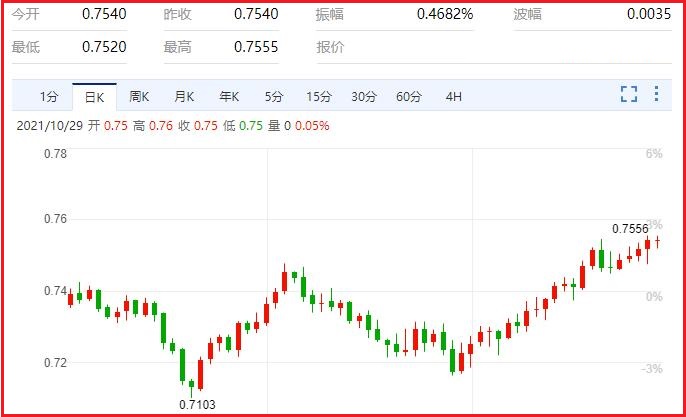Click the 0.78 y-axis label
Screen dimensions: 686x417
tap(56, 154)
